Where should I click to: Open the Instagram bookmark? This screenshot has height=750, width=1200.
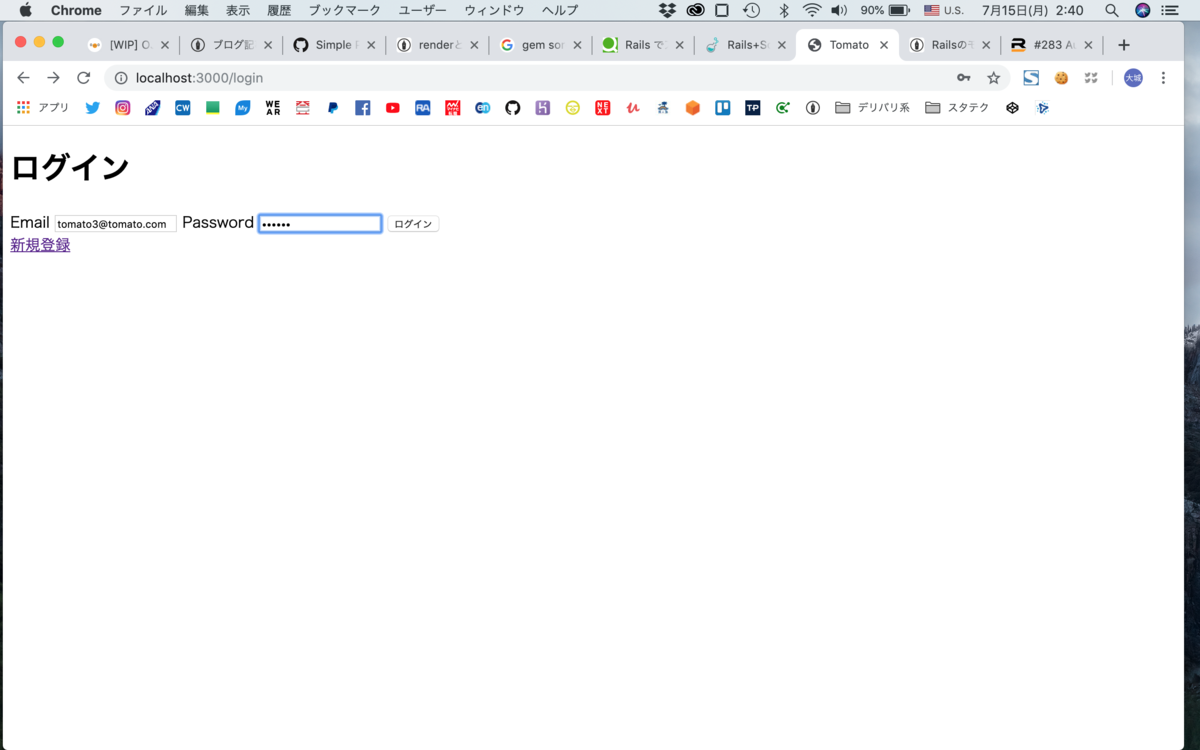[122, 107]
